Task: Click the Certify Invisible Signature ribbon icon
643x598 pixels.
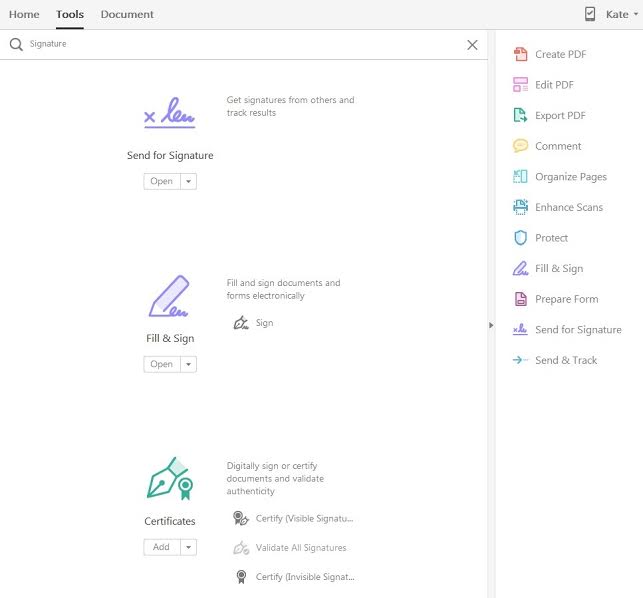Action: click(x=241, y=577)
